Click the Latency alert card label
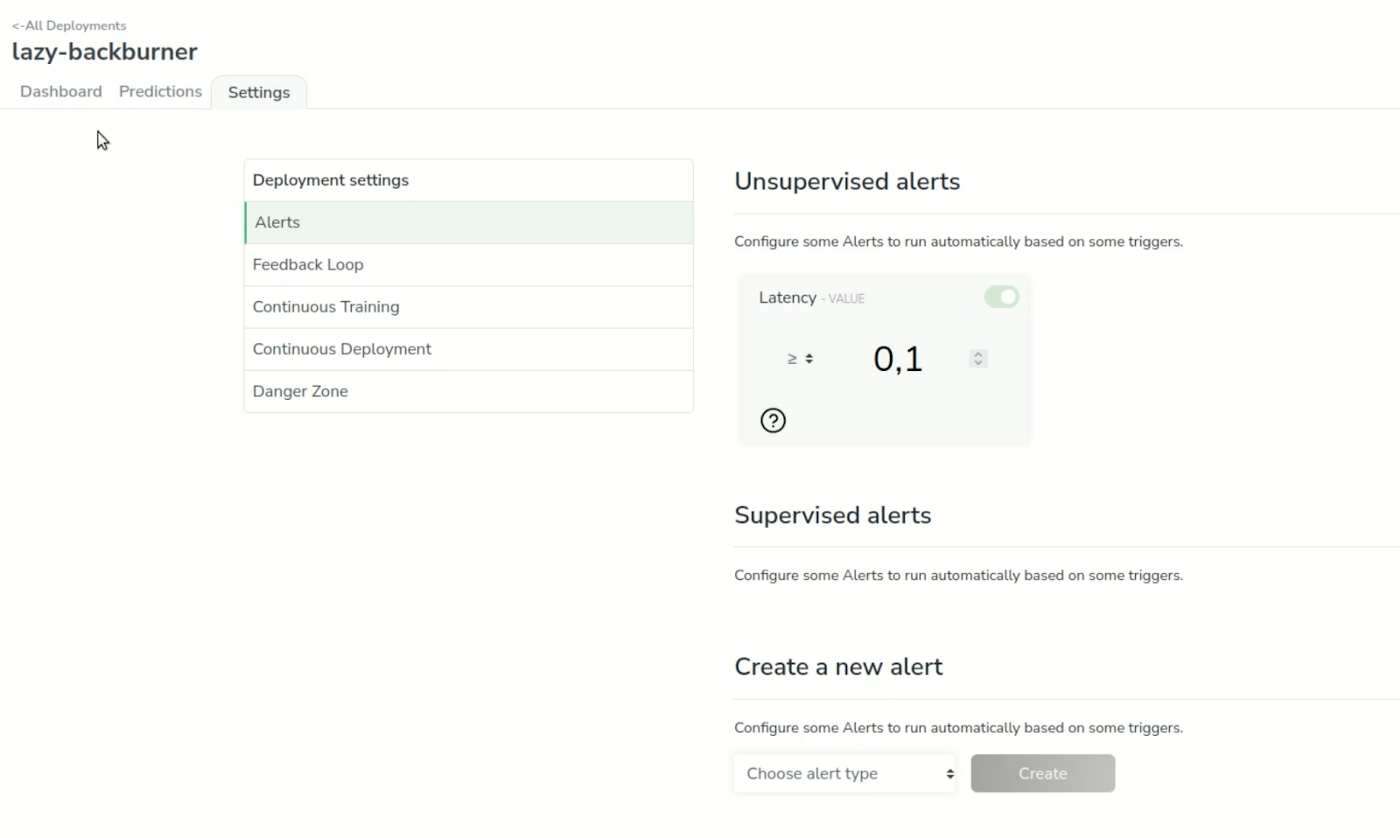1400x838 pixels. 787,297
